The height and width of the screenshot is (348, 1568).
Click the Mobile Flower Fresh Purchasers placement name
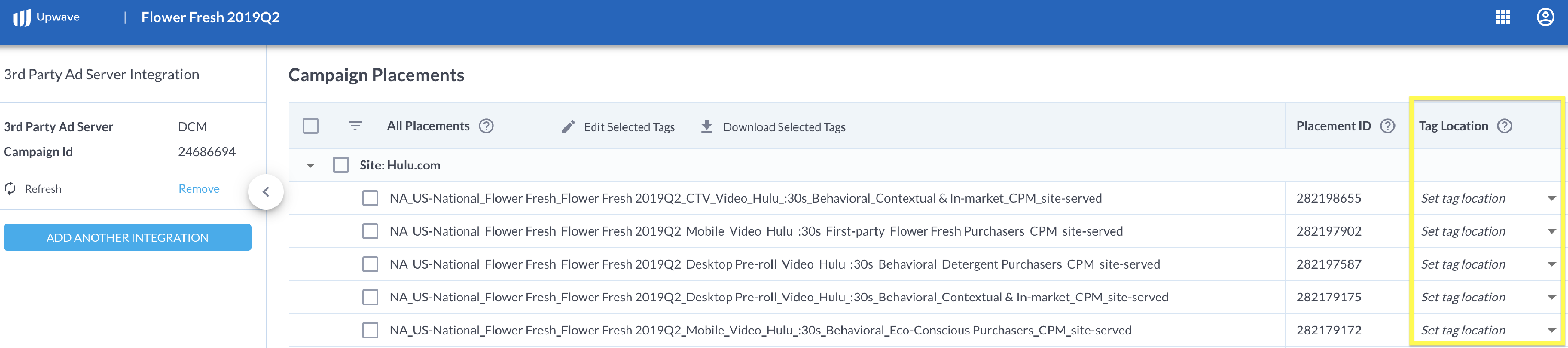(756, 231)
